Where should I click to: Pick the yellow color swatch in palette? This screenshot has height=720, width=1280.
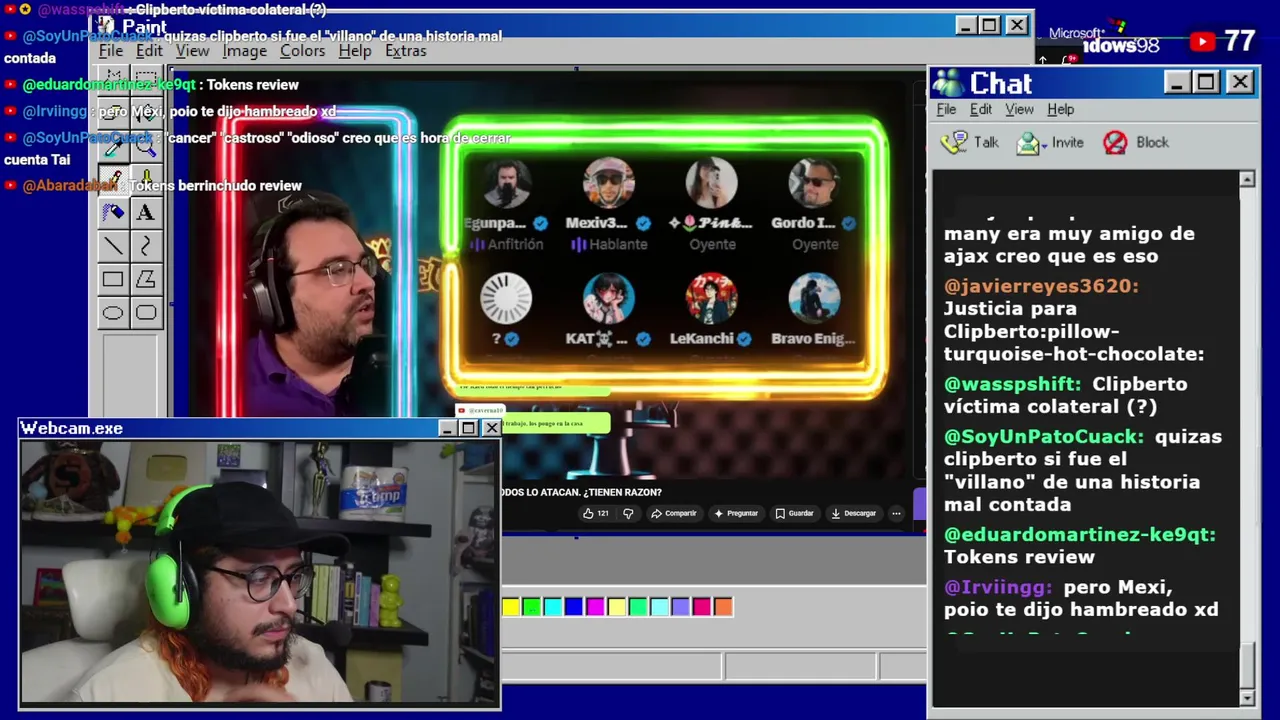[510, 606]
